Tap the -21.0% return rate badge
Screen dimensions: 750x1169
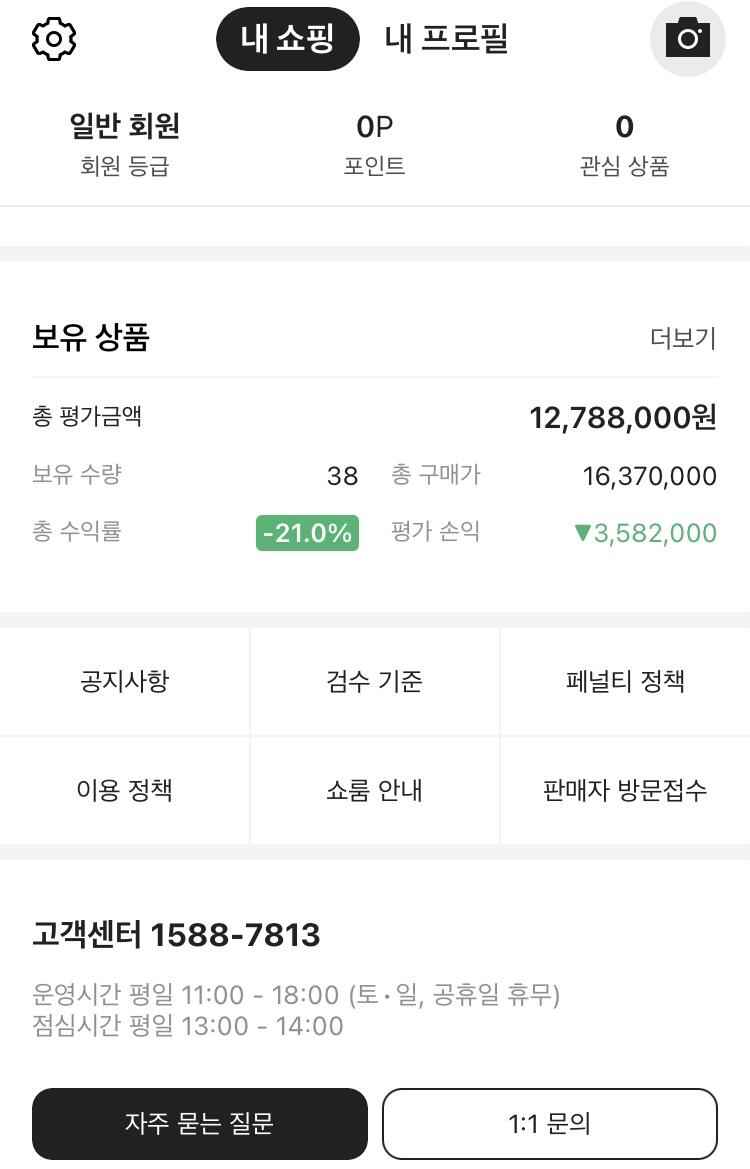(307, 533)
